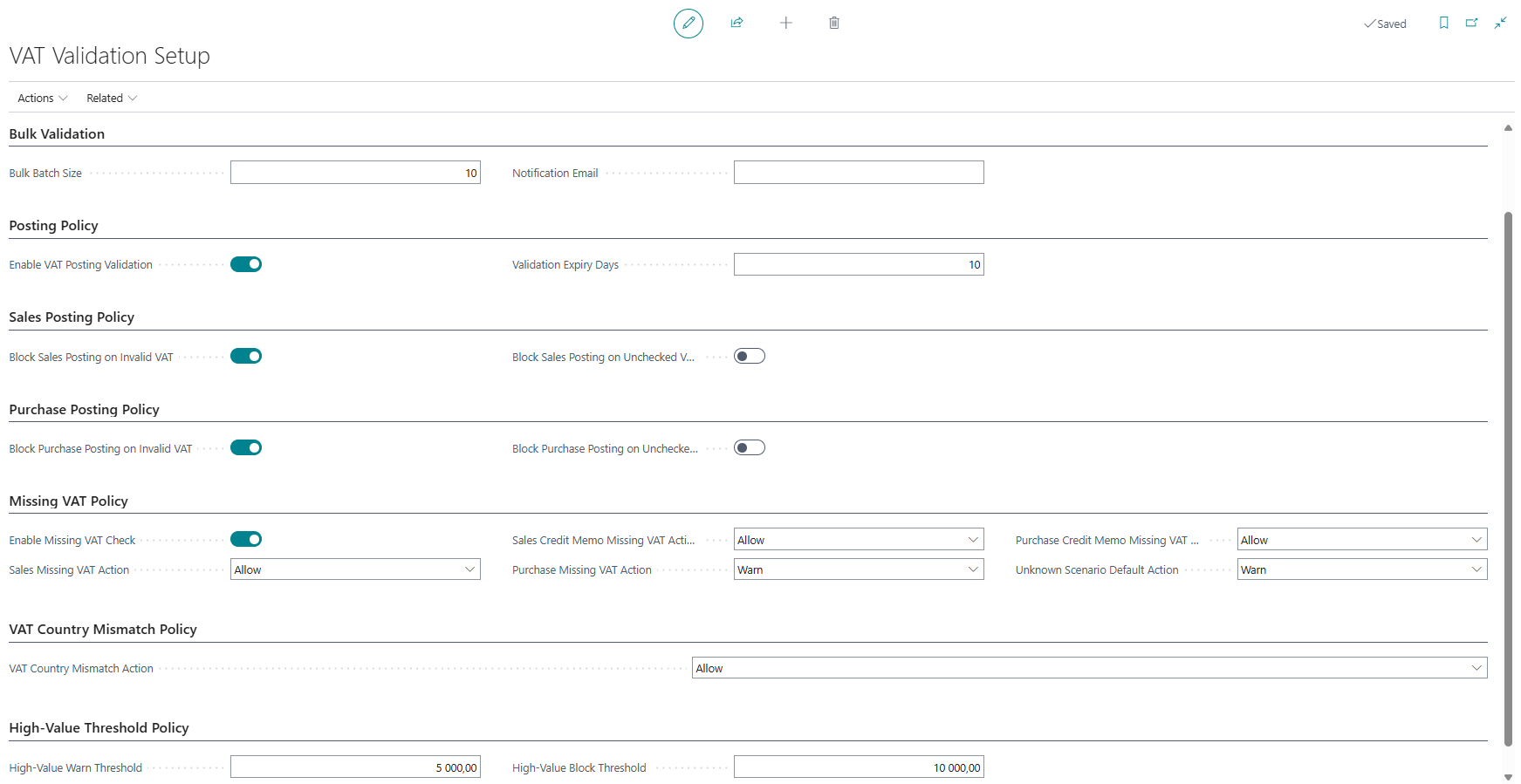This screenshot has width=1521, height=784.
Task: Open Sales Missing VAT Action dropdown
Action: tap(355, 569)
